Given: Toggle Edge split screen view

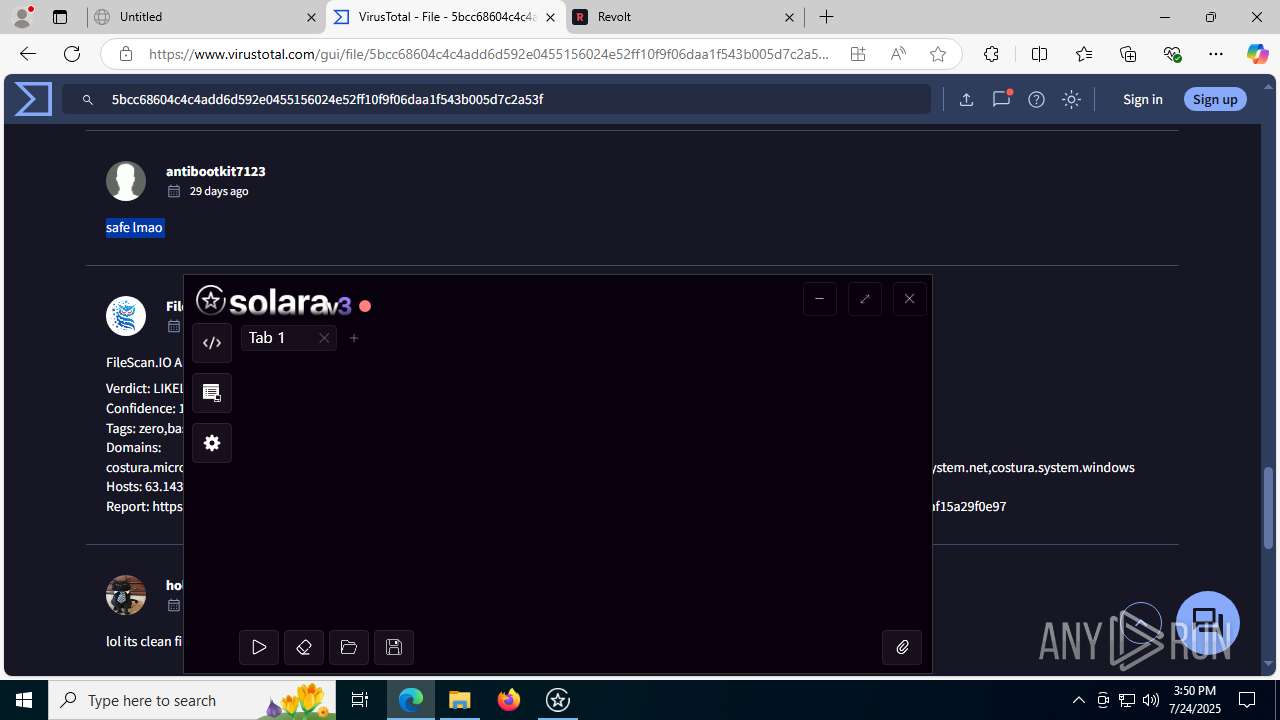Looking at the screenshot, I should pos(1039,54).
